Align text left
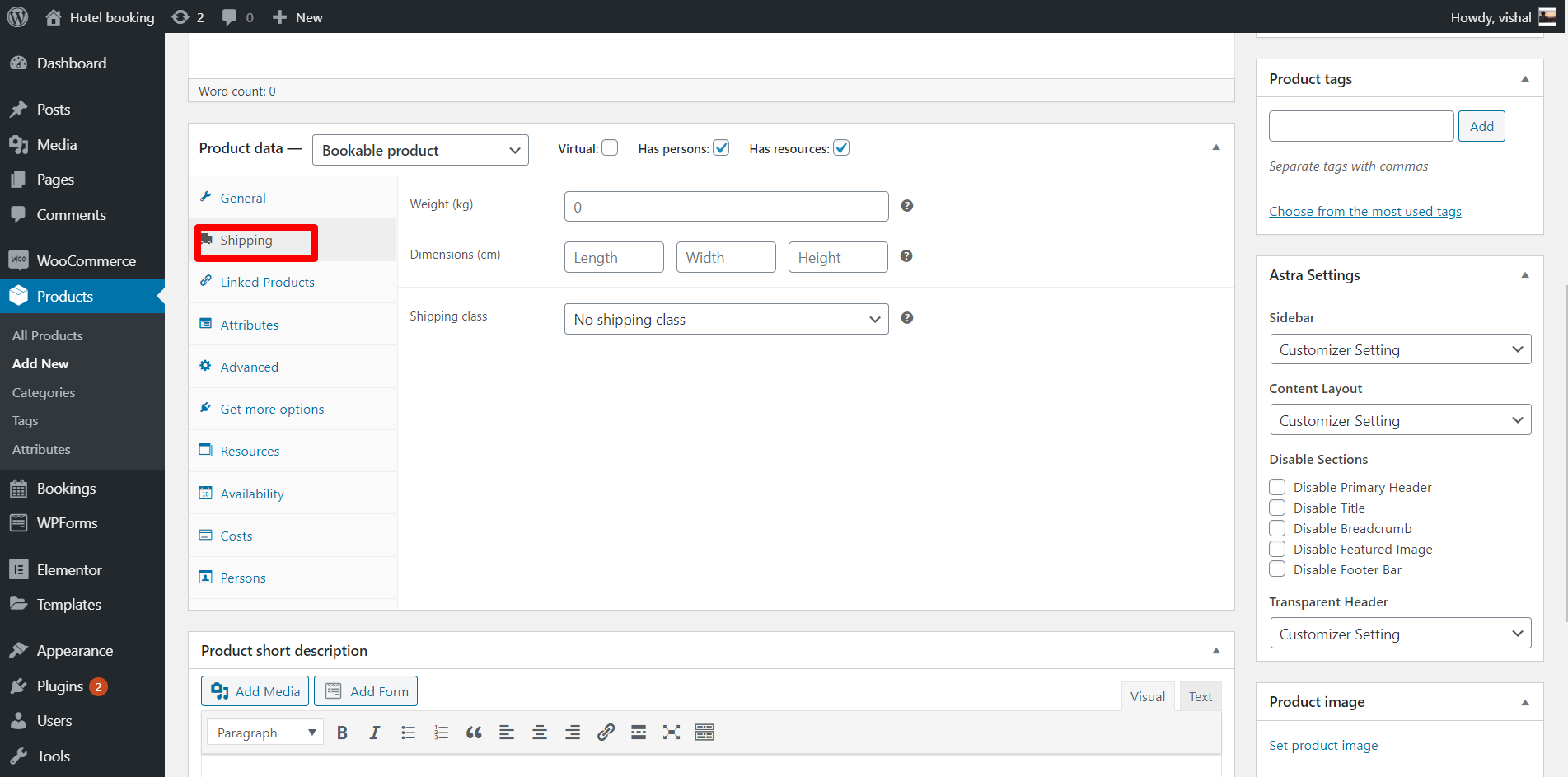Screen dimensions: 1568x777 pos(507,733)
